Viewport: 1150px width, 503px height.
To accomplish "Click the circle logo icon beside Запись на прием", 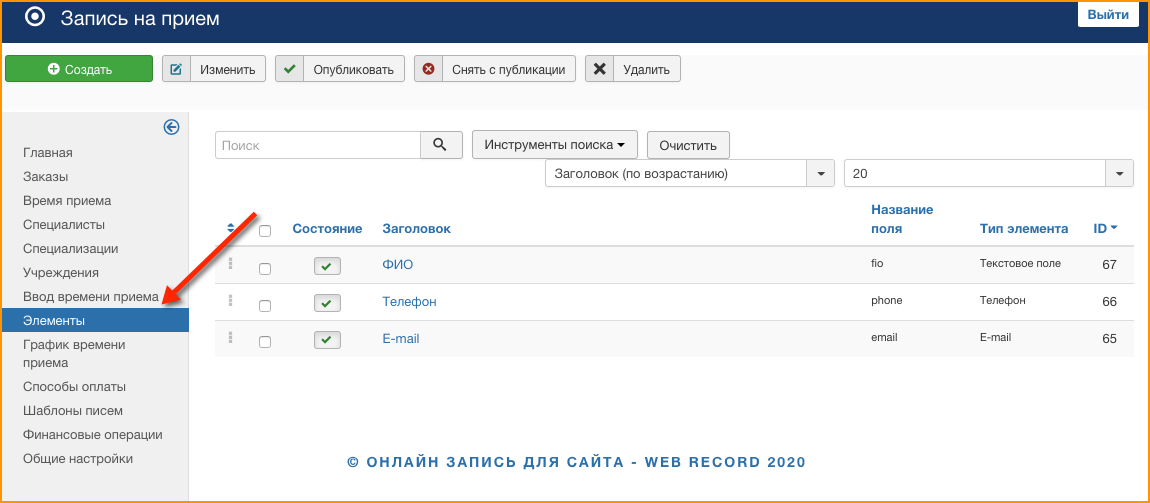I will coord(35,18).
